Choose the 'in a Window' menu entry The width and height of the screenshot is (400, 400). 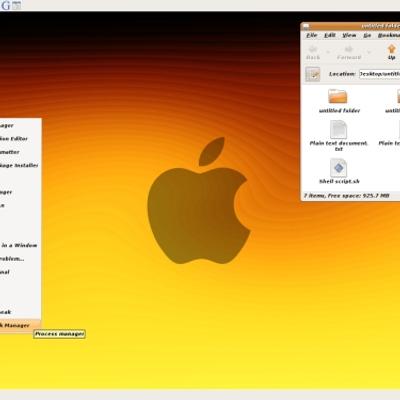pyautogui.click(x=20, y=245)
